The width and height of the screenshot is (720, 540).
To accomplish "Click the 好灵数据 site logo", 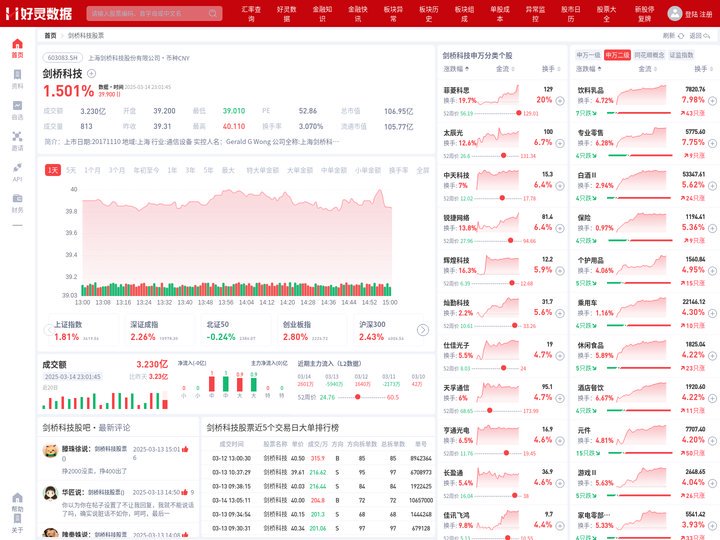I will pyautogui.click(x=39, y=13).
